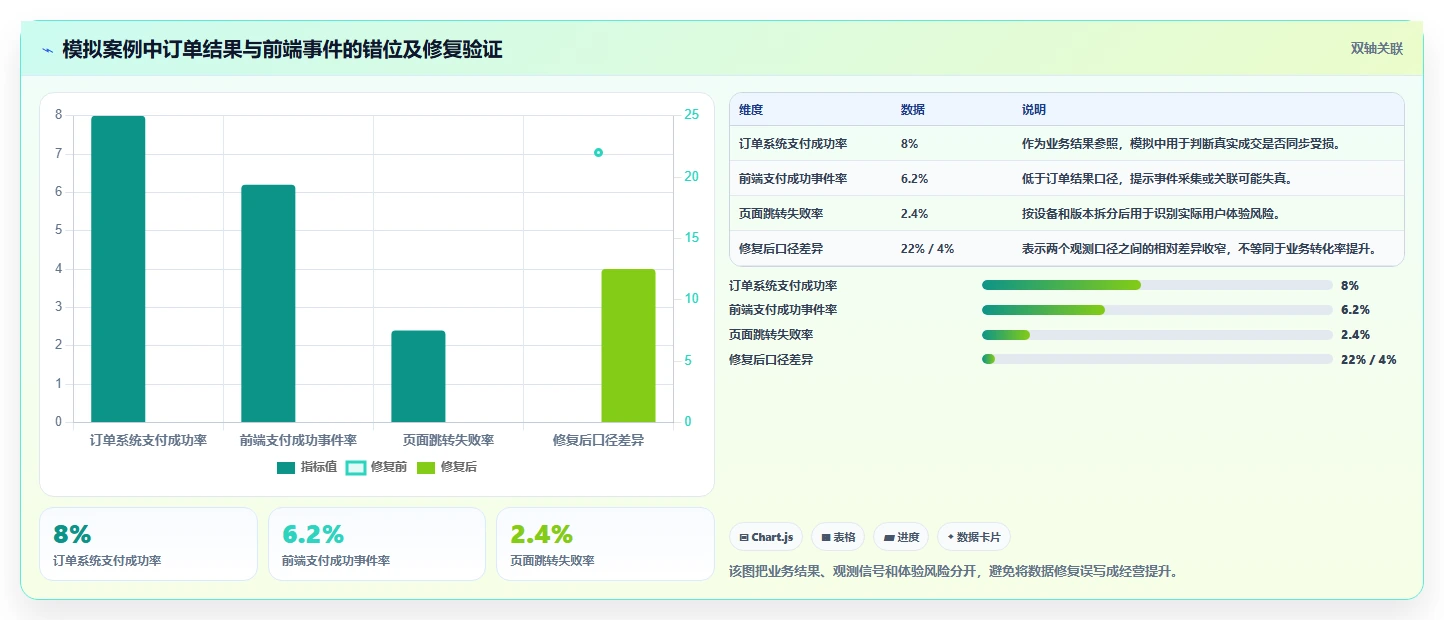Click the chart x-axis label 订单系统支付成功率
The image size is (1444, 620).
coord(148,440)
